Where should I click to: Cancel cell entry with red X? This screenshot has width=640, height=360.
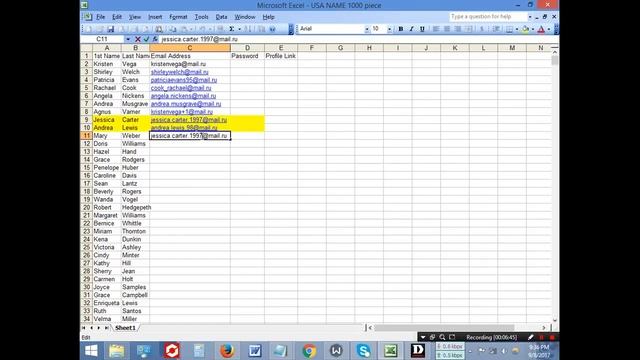(x=138, y=39)
